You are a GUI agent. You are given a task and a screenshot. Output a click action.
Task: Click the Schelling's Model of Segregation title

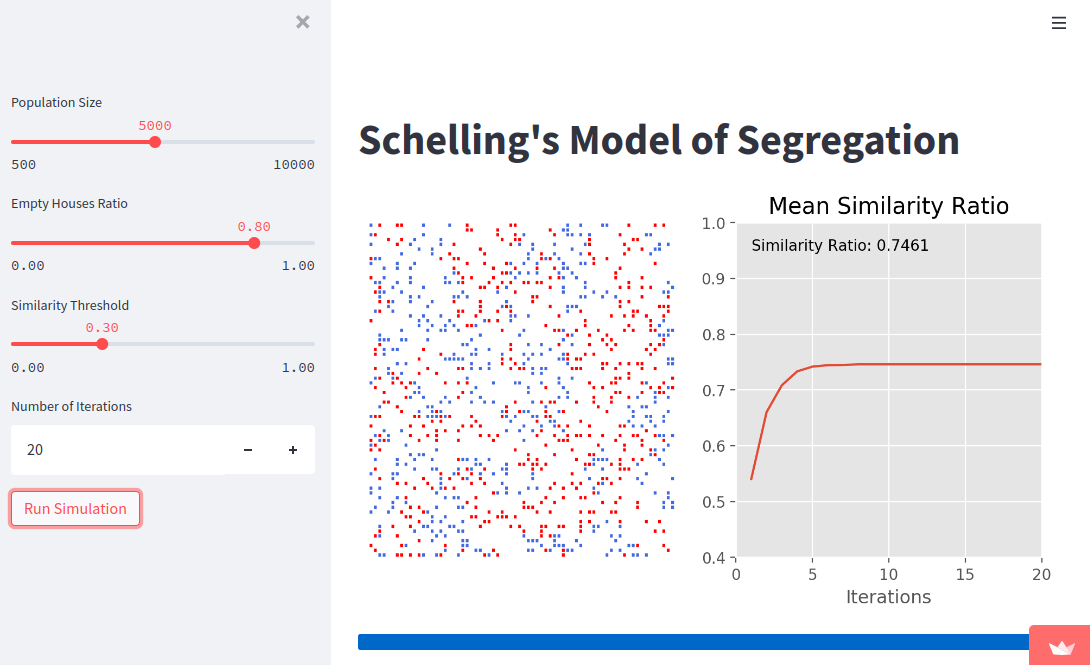coord(658,140)
